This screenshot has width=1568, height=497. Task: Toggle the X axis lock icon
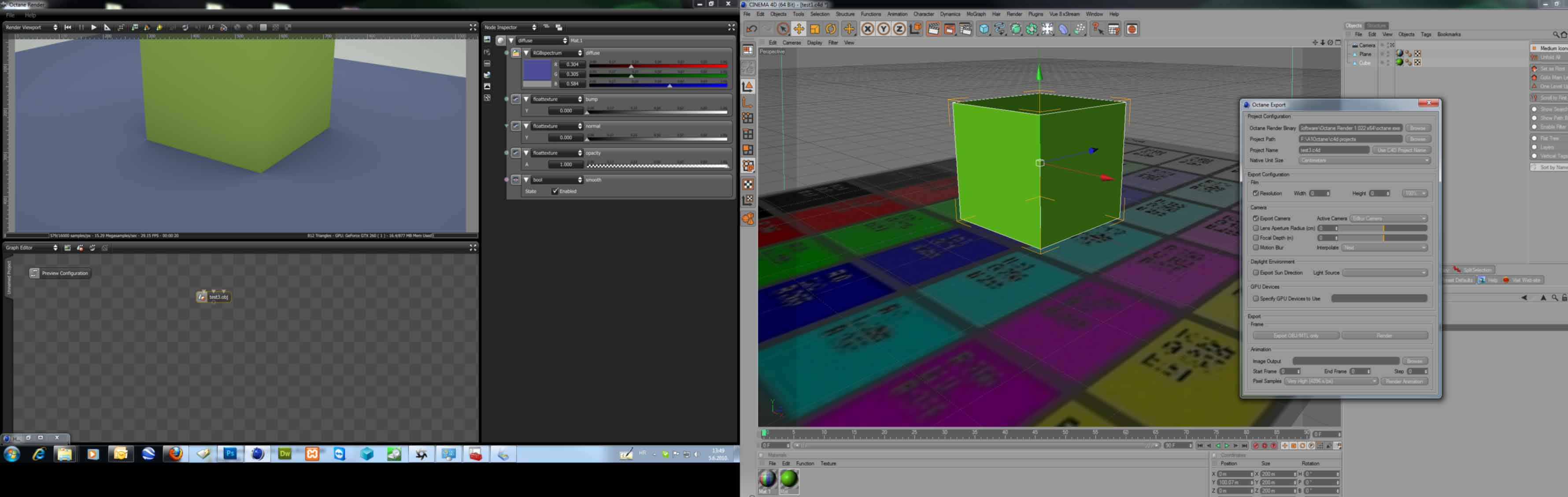[x=867, y=29]
